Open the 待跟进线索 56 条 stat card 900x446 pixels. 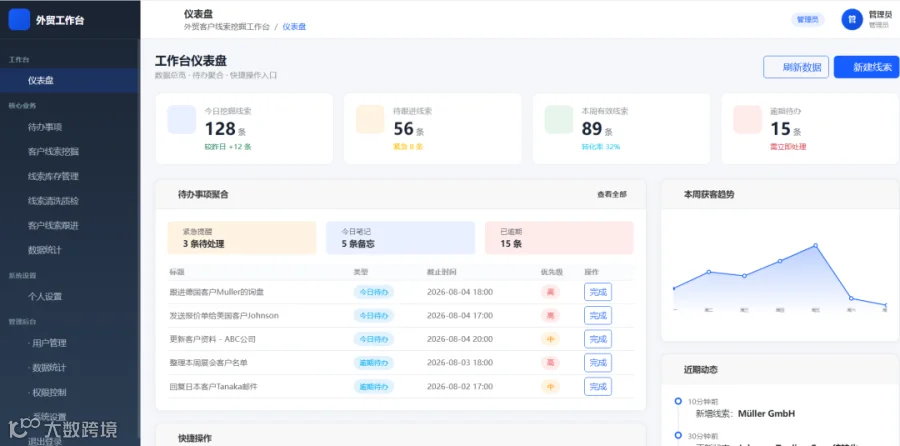click(433, 129)
